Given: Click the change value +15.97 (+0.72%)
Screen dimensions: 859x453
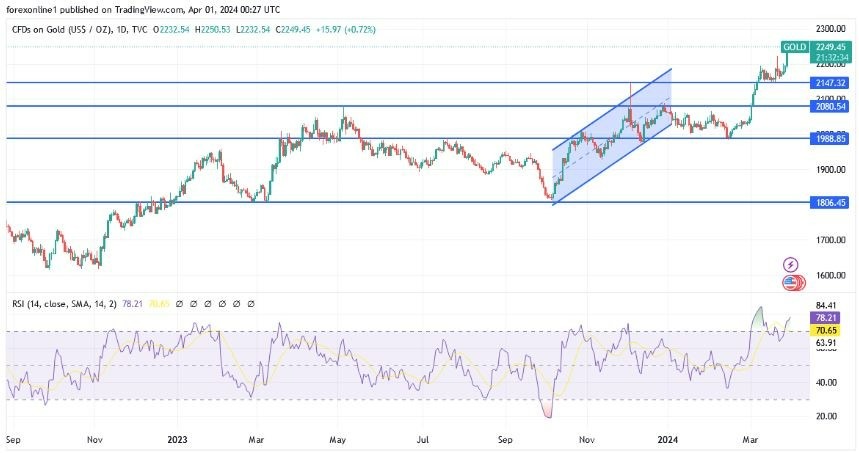Looking at the screenshot, I should 346,30.
